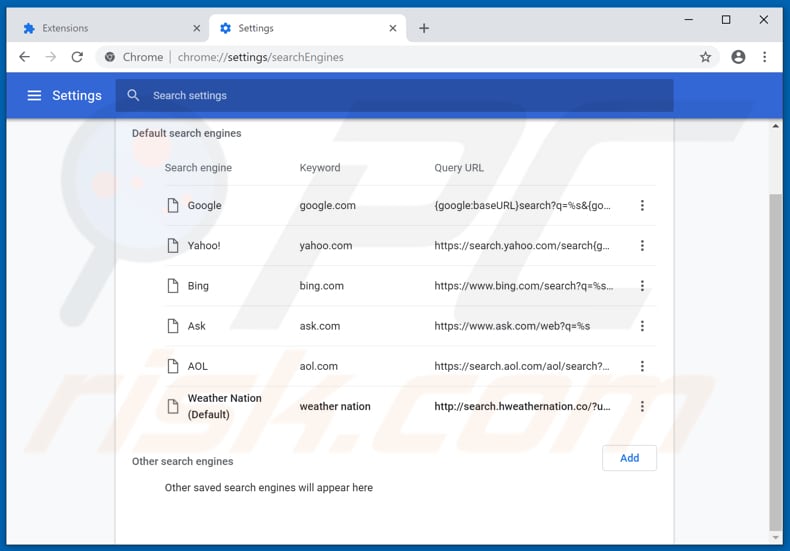
Task: Maximize the Chrome window
Action: point(726,20)
